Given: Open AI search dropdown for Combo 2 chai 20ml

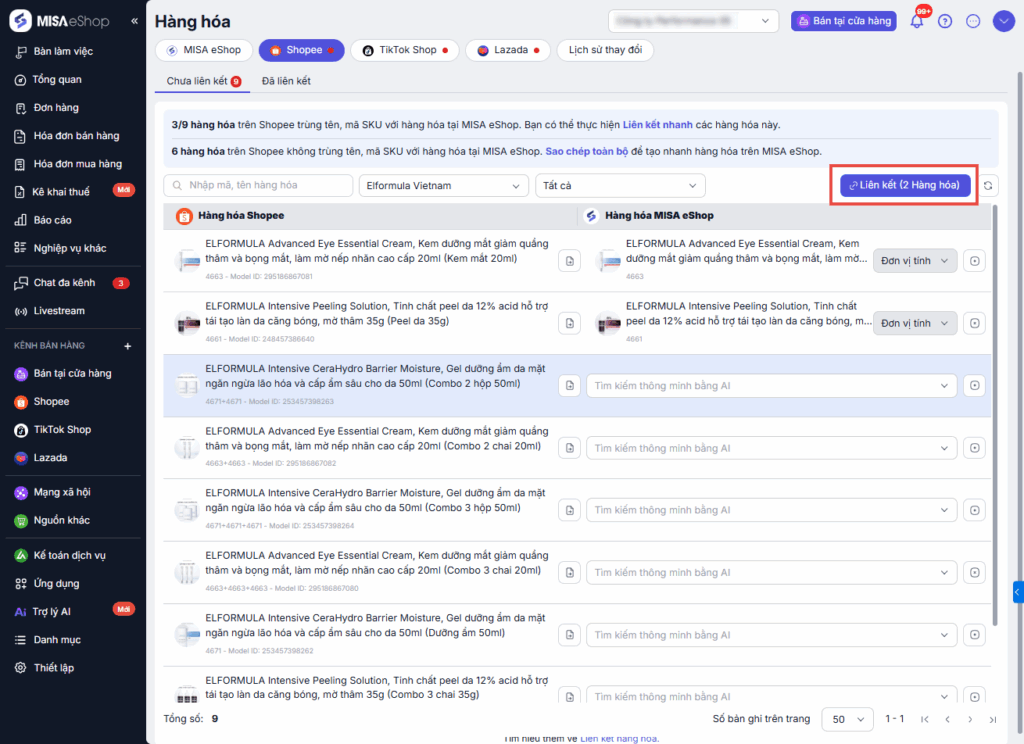Looking at the screenshot, I should pos(771,448).
